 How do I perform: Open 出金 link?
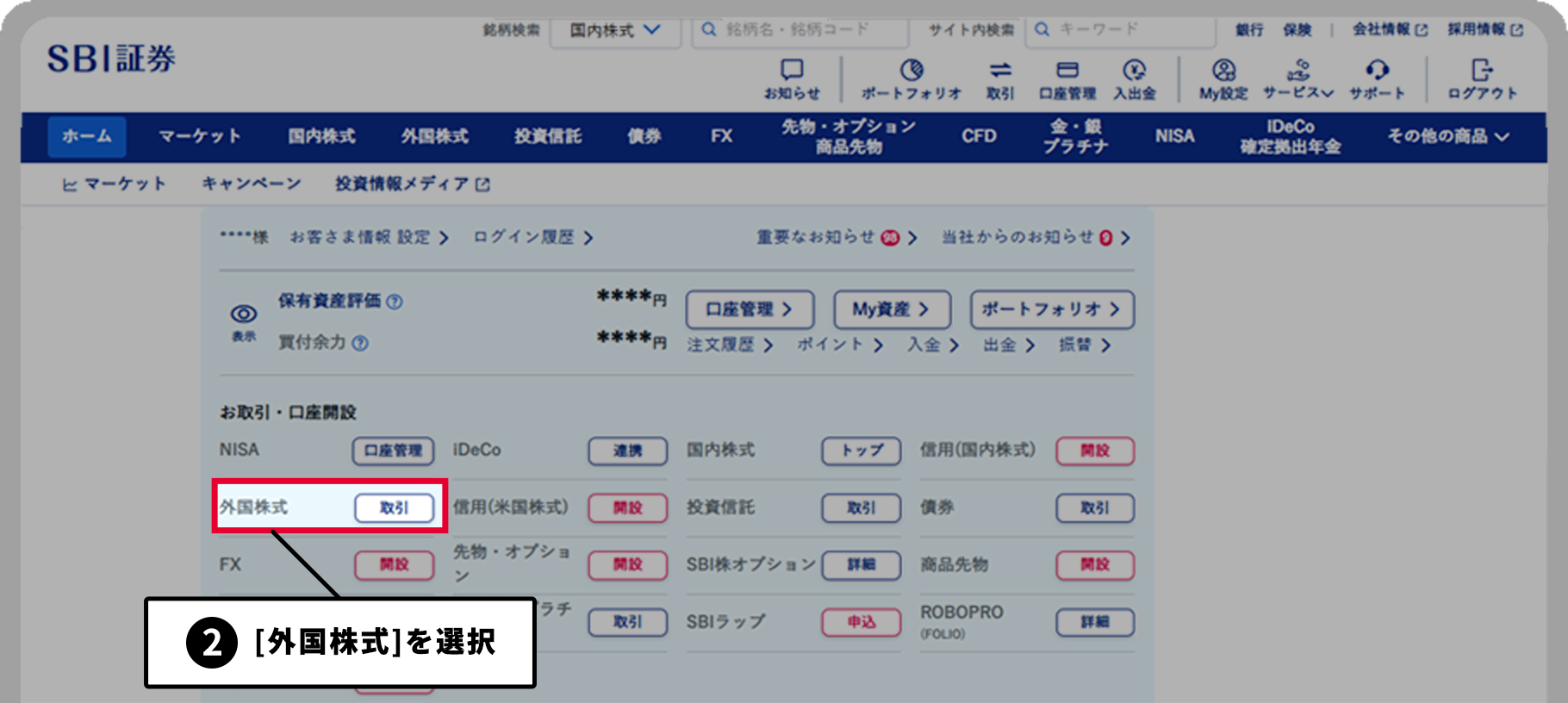(x=1009, y=345)
